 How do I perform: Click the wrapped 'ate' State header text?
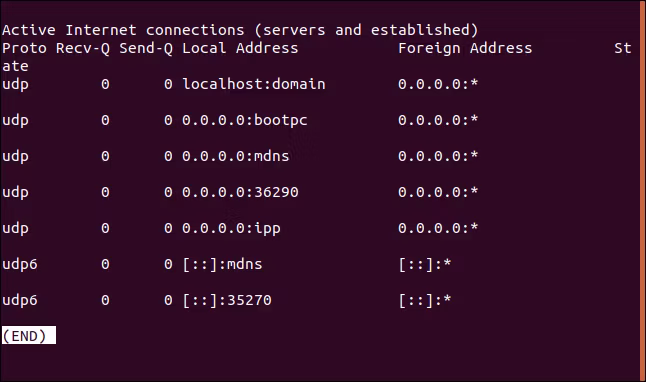[x=15, y=66]
